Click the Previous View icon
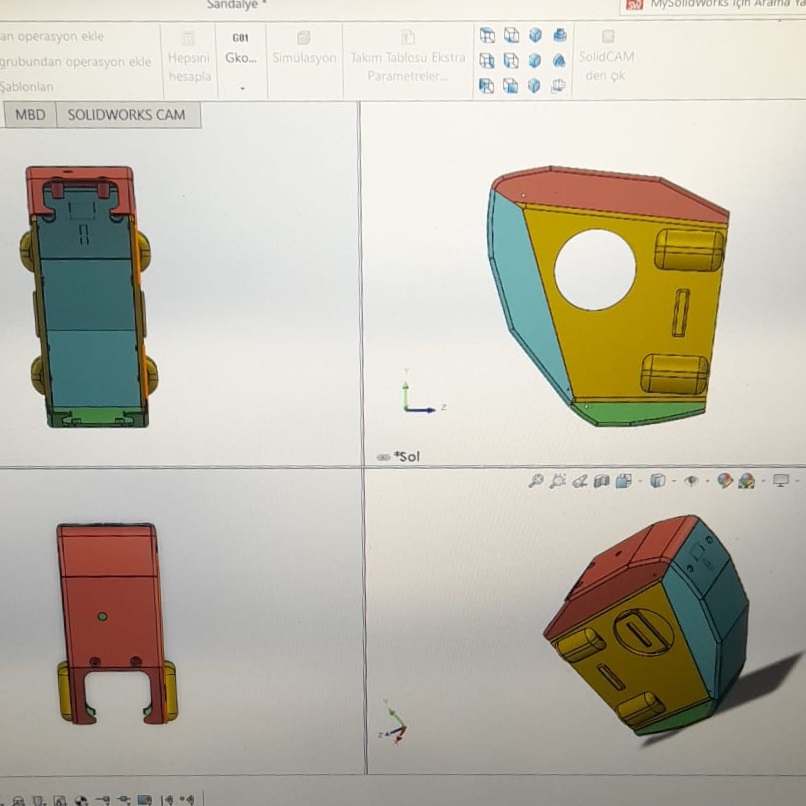 [x=580, y=481]
